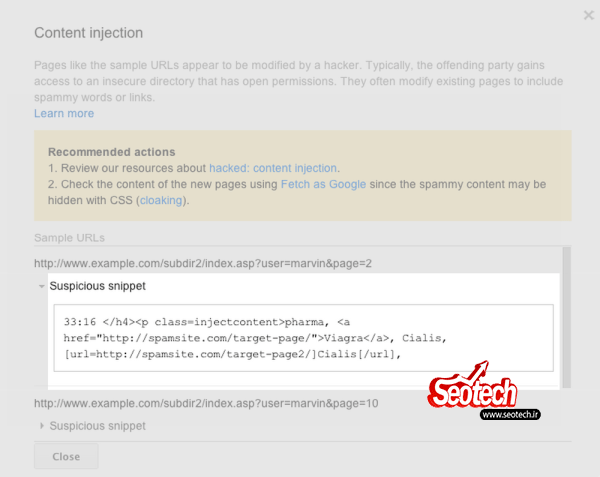Click the Content injection heading

(x=88, y=33)
